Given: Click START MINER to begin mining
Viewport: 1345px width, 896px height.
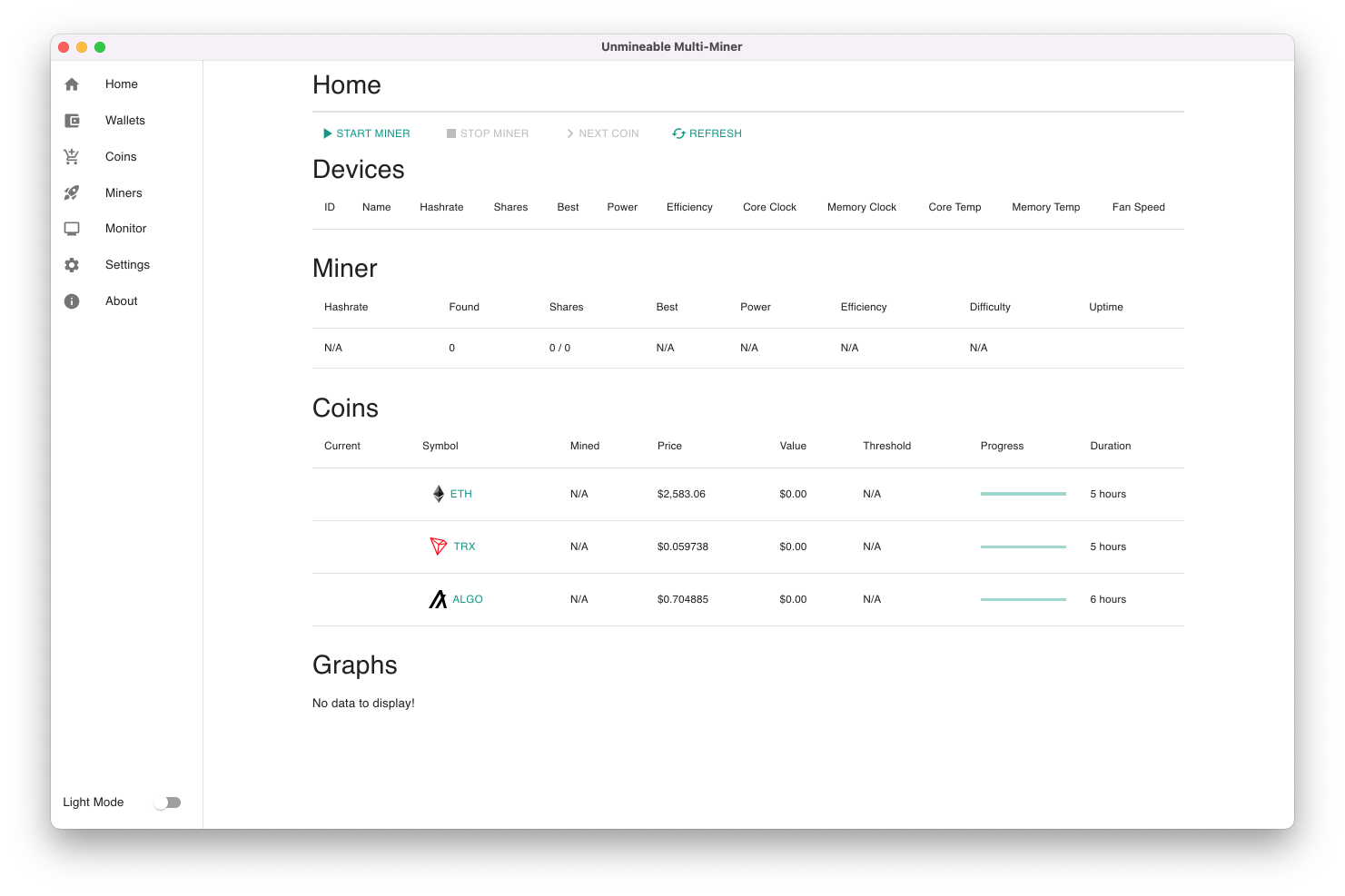Looking at the screenshot, I should pos(367,133).
